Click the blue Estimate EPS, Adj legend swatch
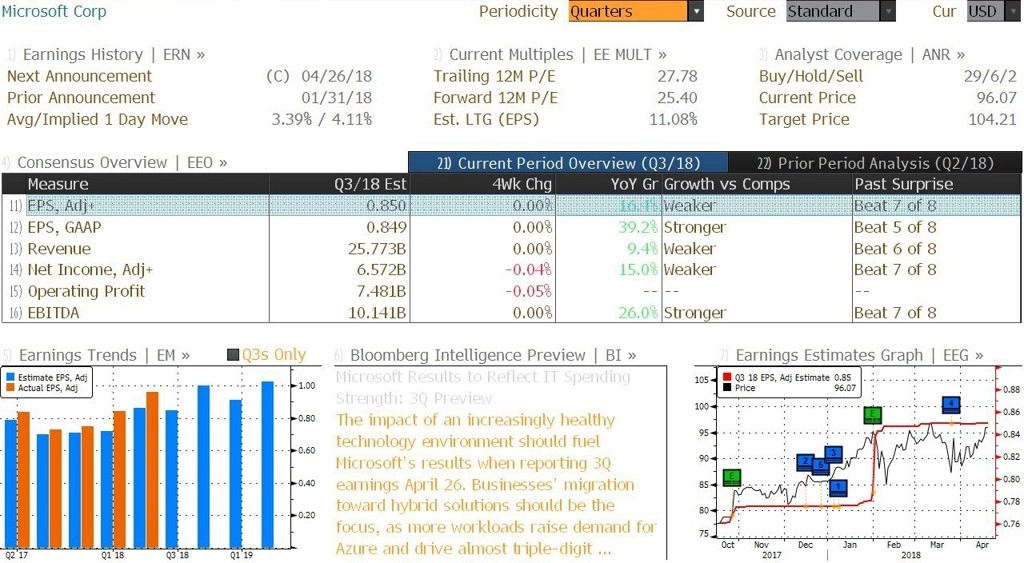The width and height of the screenshot is (1024, 563). point(10,377)
